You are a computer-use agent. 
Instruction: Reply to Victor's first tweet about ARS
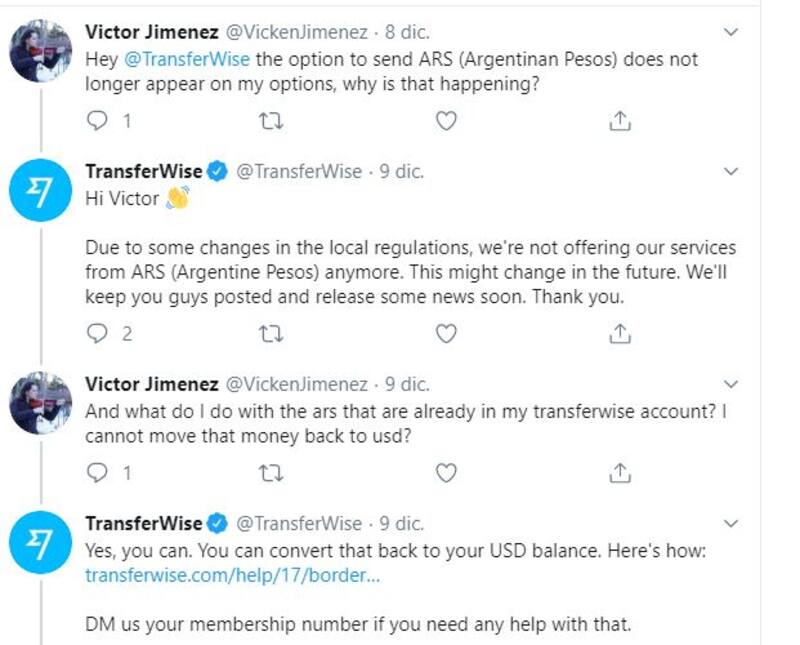[x=97, y=121]
